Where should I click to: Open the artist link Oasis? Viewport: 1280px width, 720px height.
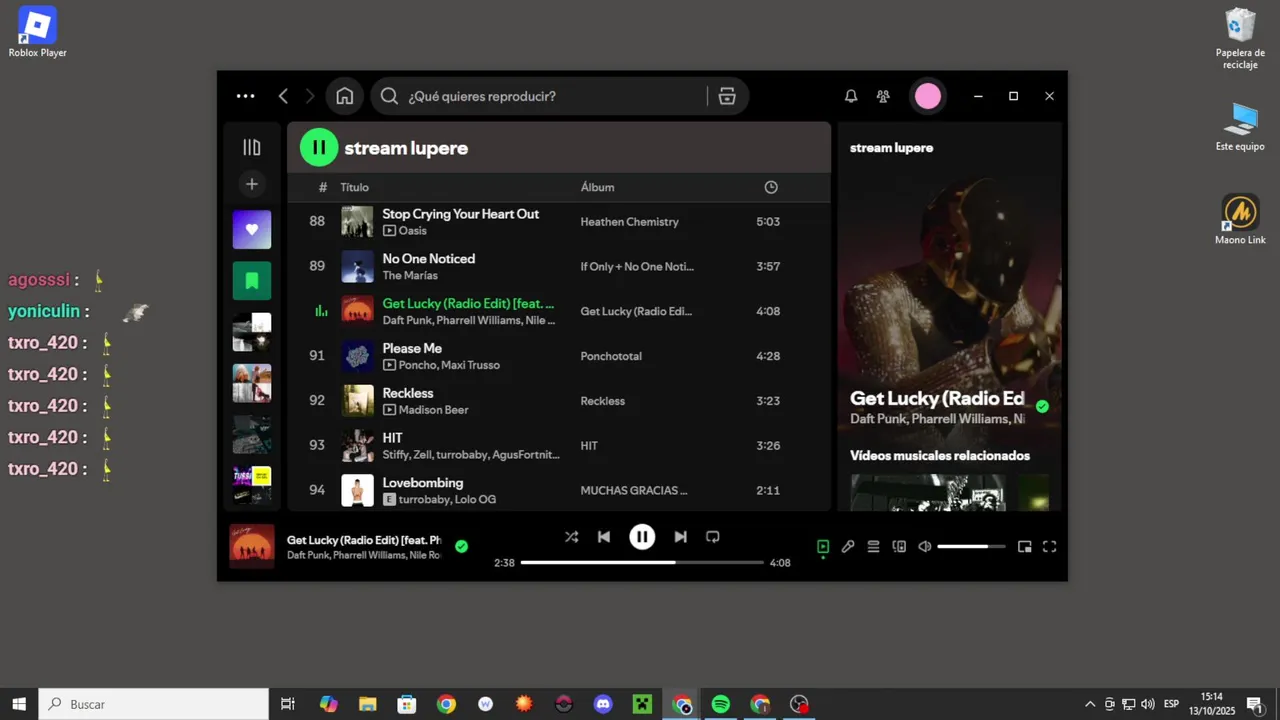tap(412, 231)
